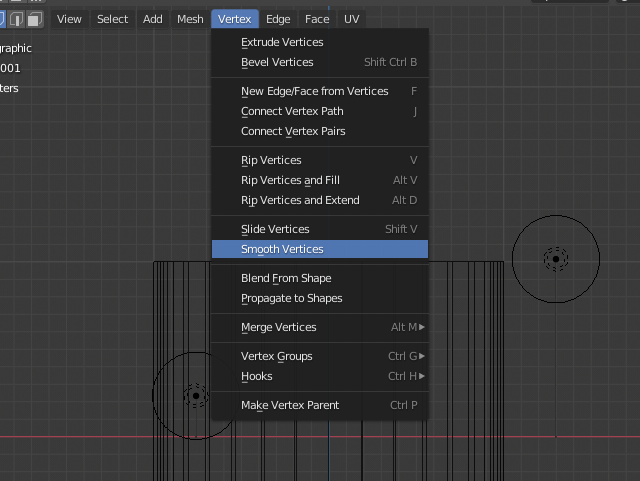Open the UV menu

coord(351,19)
